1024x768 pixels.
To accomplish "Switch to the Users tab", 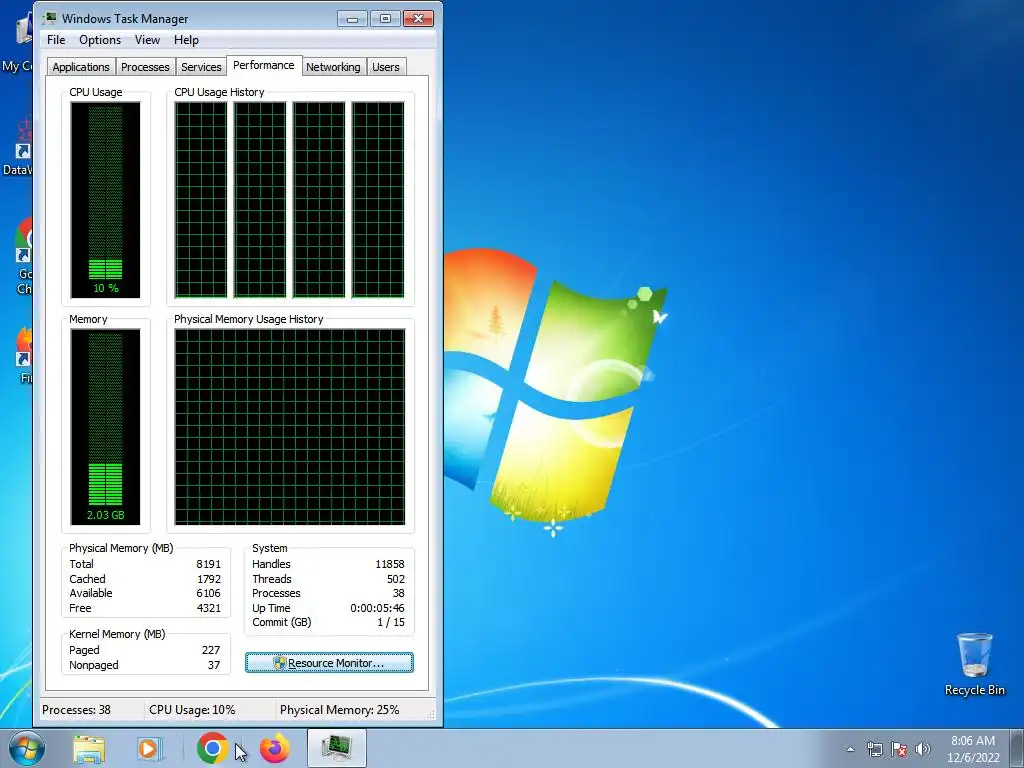I will click(386, 67).
